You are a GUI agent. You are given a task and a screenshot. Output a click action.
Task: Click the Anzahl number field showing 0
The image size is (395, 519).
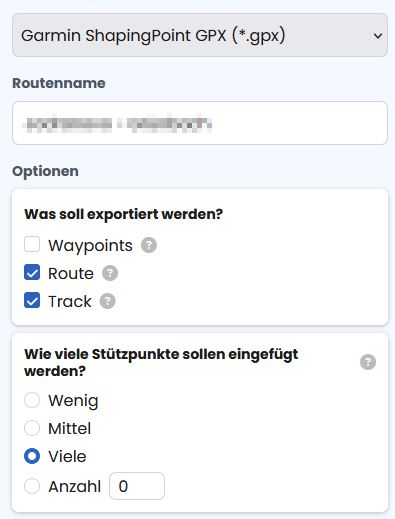(137, 486)
